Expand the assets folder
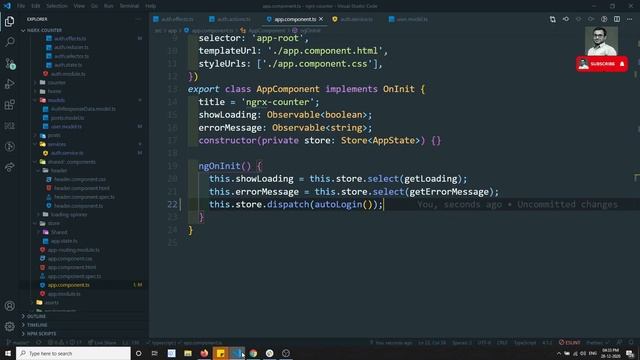This screenshot has width=640, height=360. 51,302
